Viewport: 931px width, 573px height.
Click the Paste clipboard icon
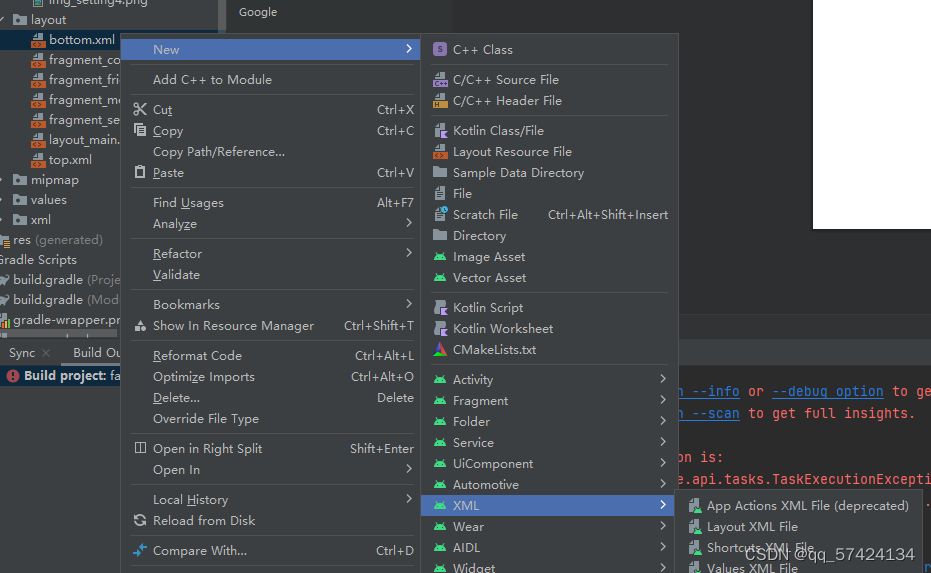click(x=140, y=172)
